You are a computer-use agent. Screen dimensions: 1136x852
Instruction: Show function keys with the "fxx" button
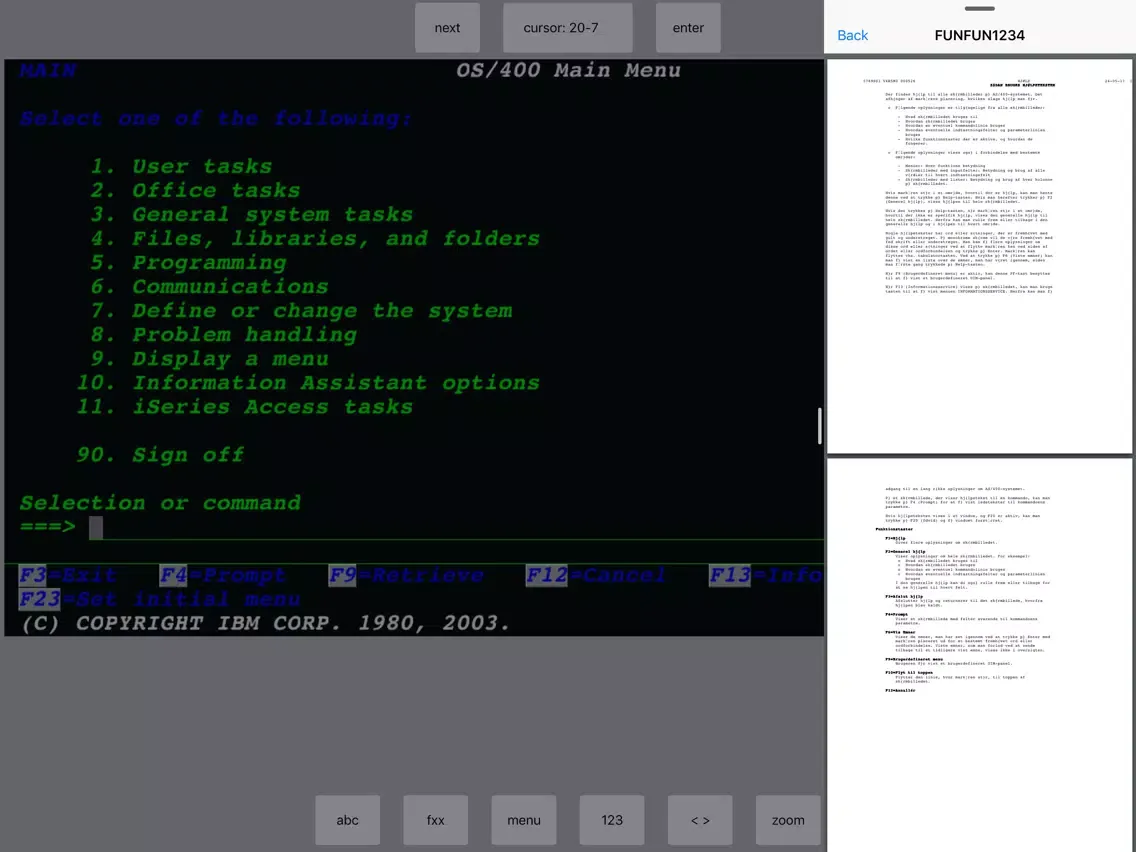click(435, 820)
